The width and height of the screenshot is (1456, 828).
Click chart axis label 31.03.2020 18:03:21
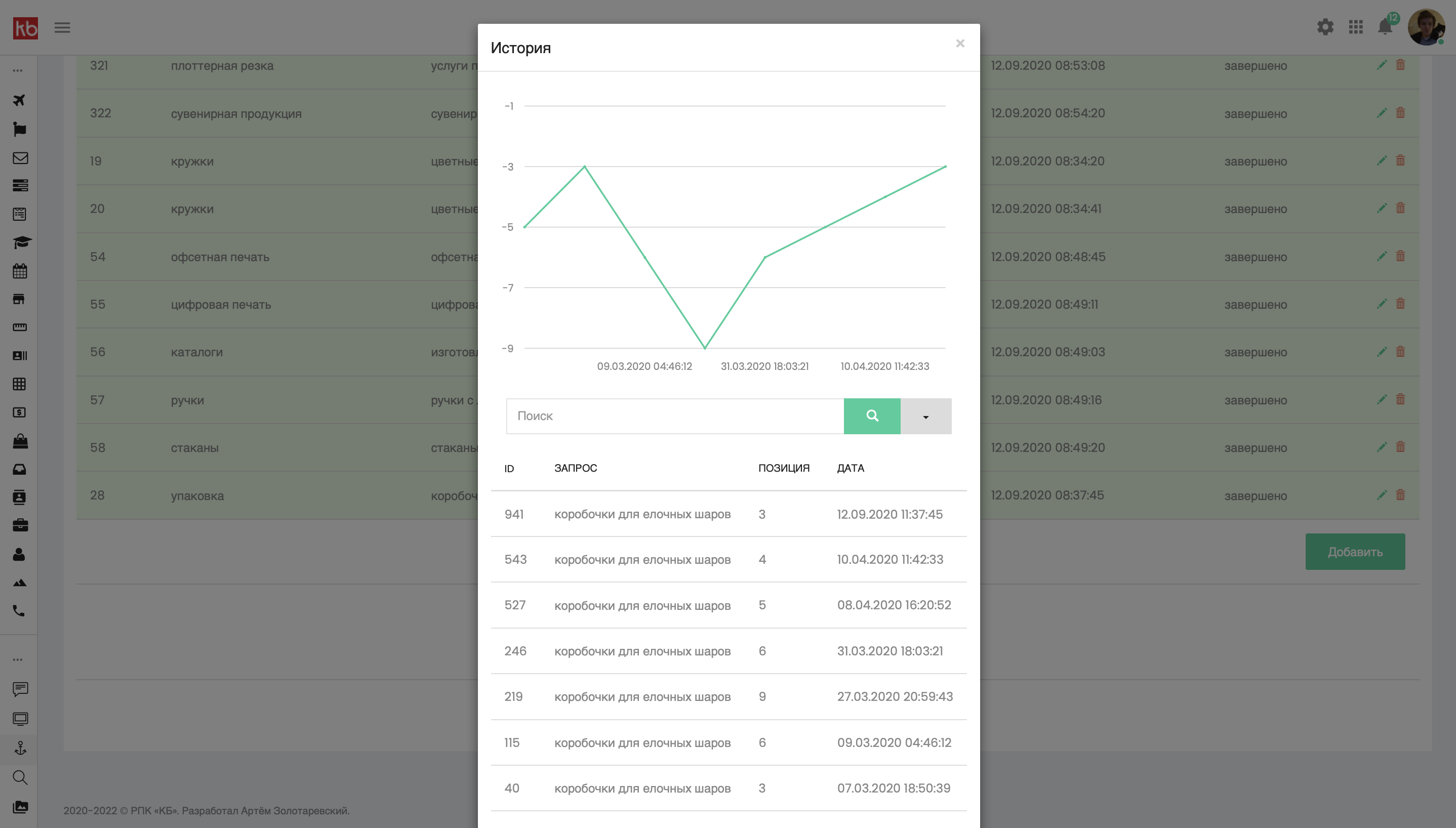pyautogui.click(x=764, y=366)
